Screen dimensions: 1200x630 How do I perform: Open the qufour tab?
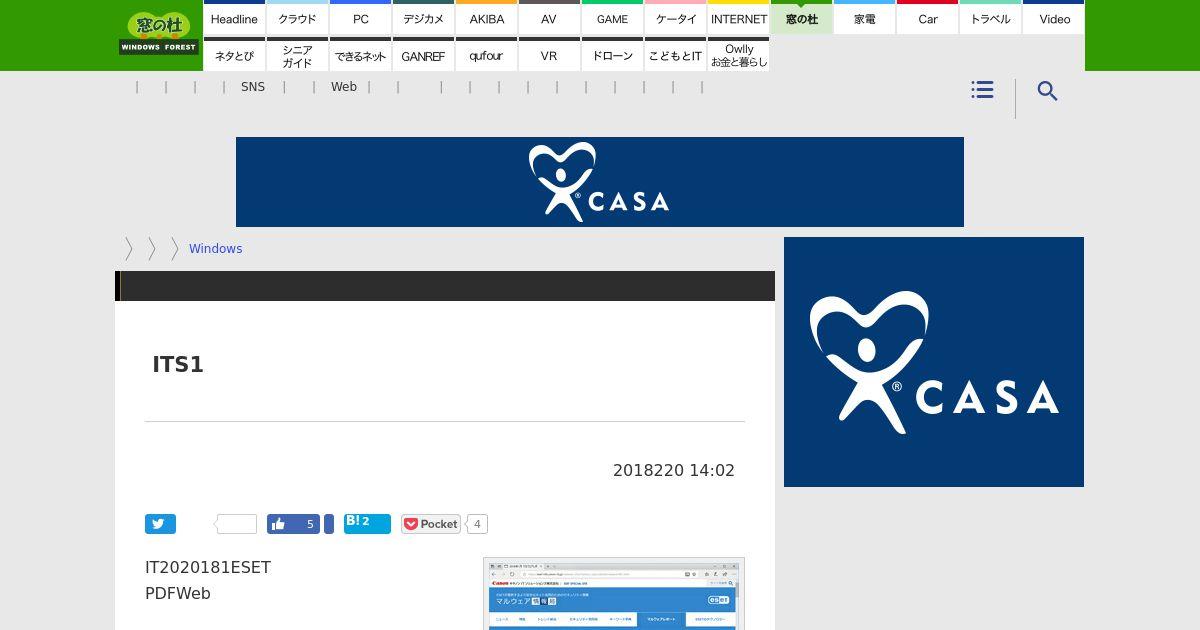(x=486, y=55)
